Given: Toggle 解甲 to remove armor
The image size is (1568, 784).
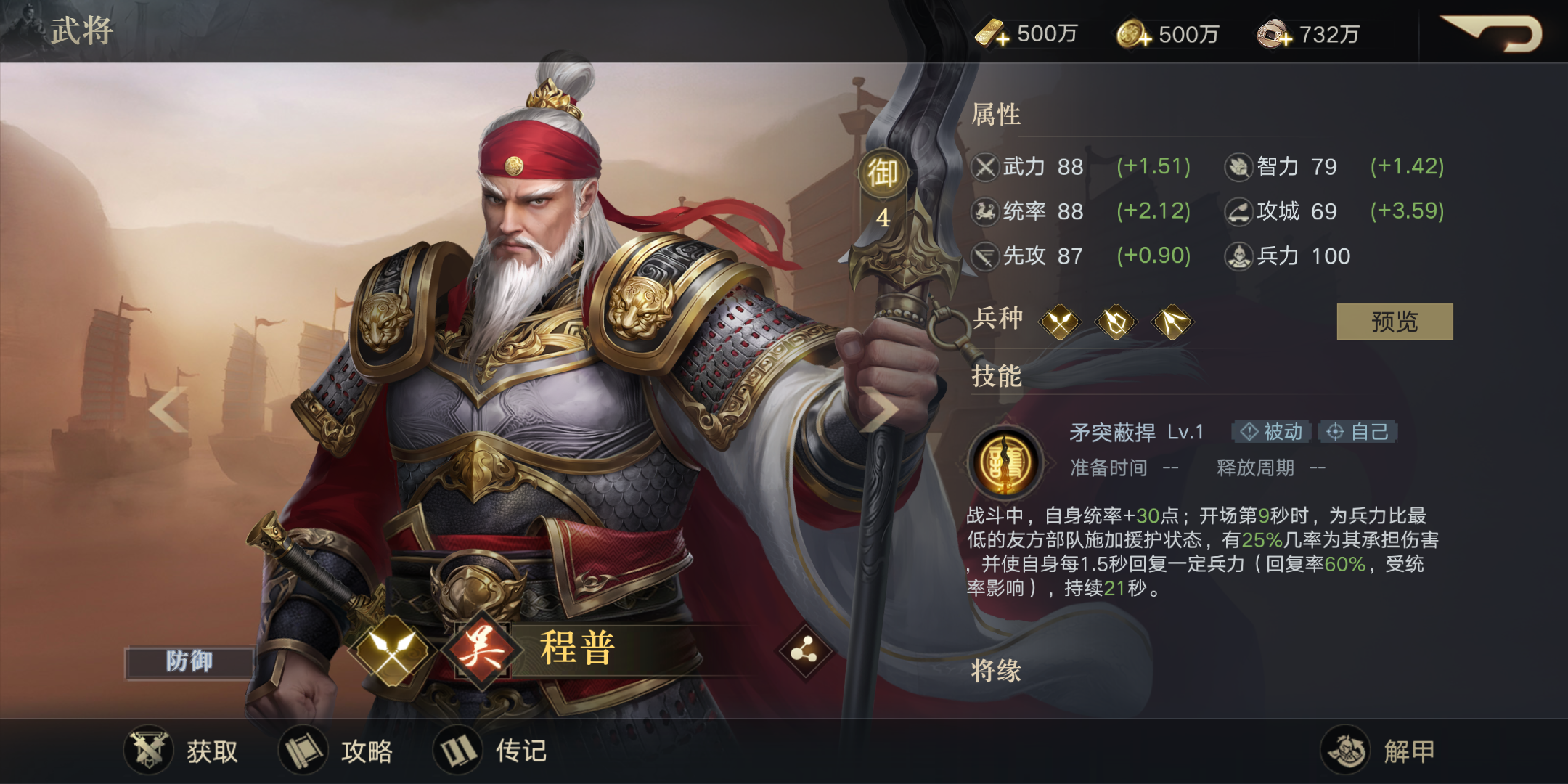Looking at the screenshot, I should pos(1378,751).
